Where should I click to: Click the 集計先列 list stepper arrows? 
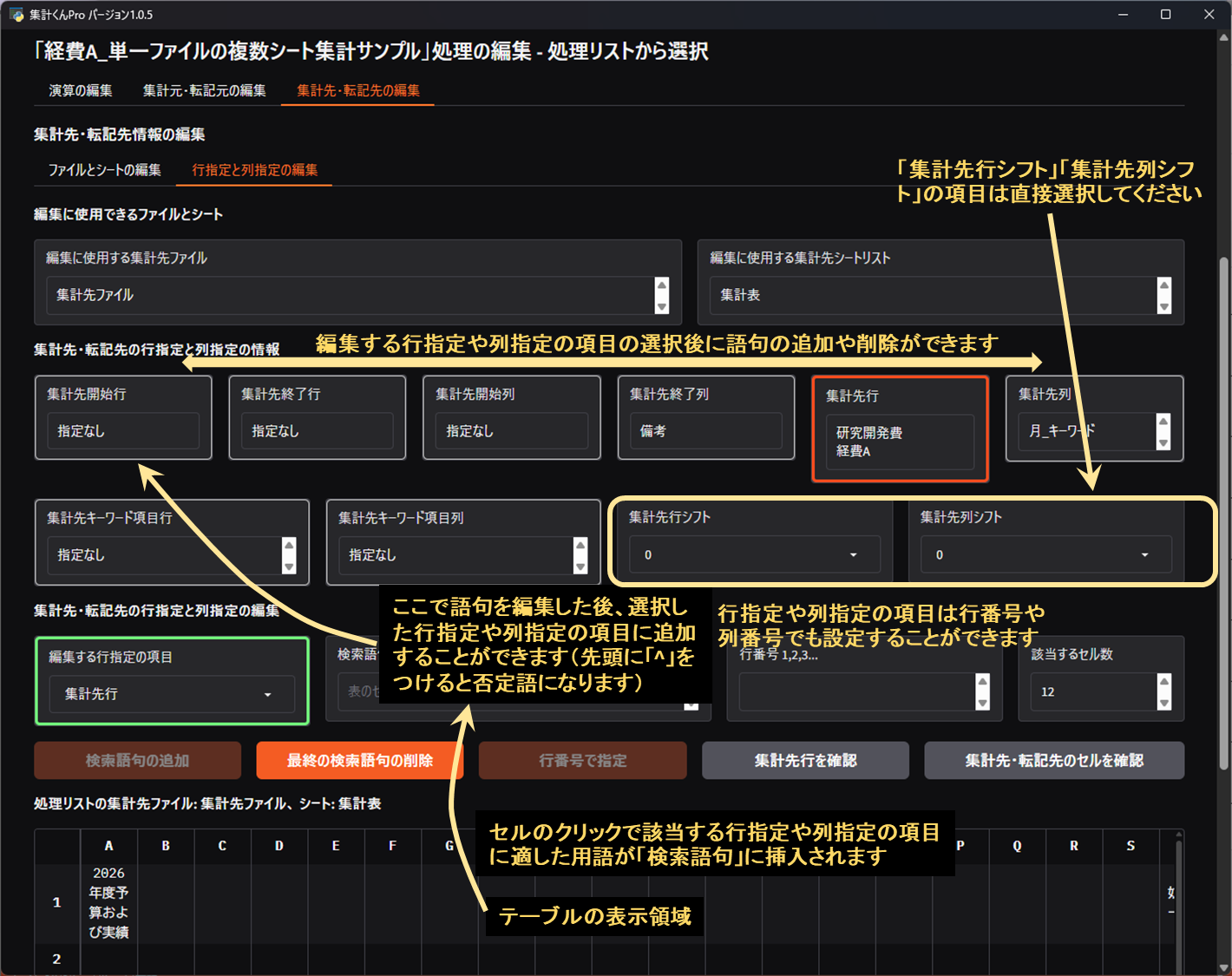(1163, 432)
